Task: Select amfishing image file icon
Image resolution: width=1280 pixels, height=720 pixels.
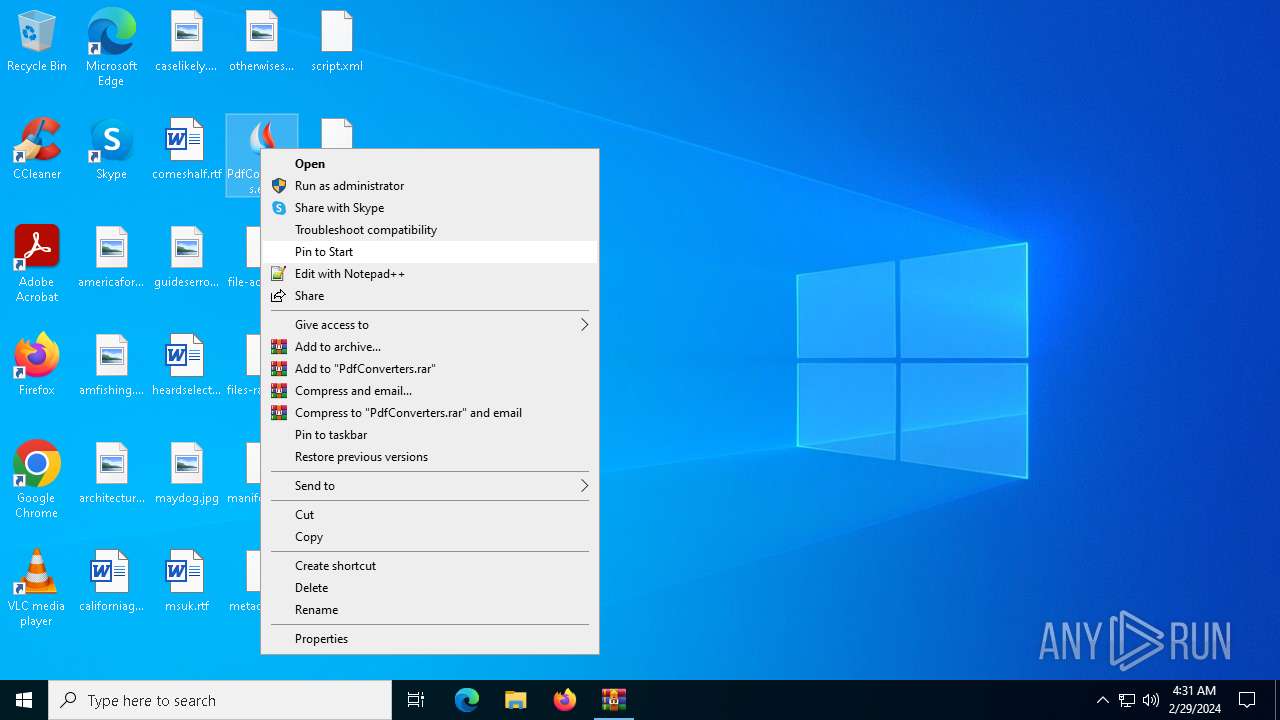Action: (x=111, y=366)
